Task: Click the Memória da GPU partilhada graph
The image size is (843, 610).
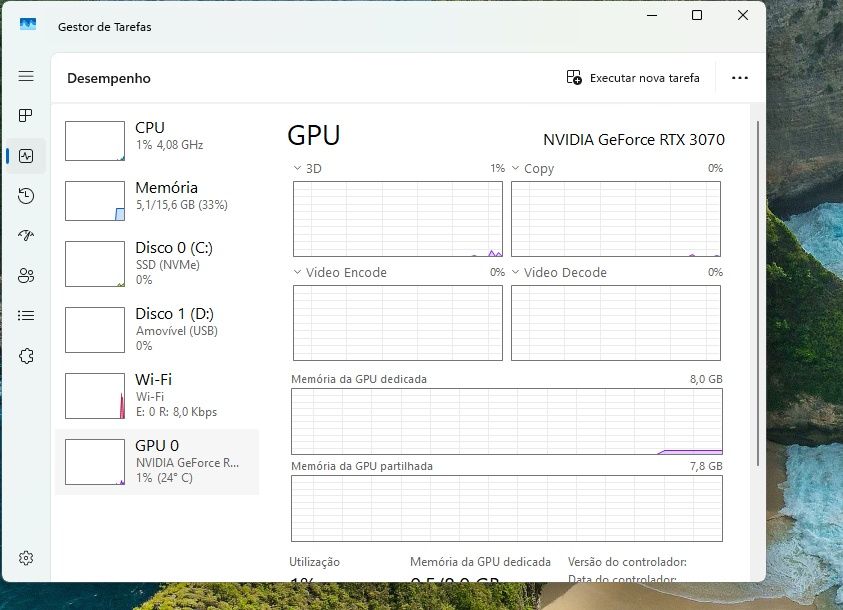Action: pos(507,508)
